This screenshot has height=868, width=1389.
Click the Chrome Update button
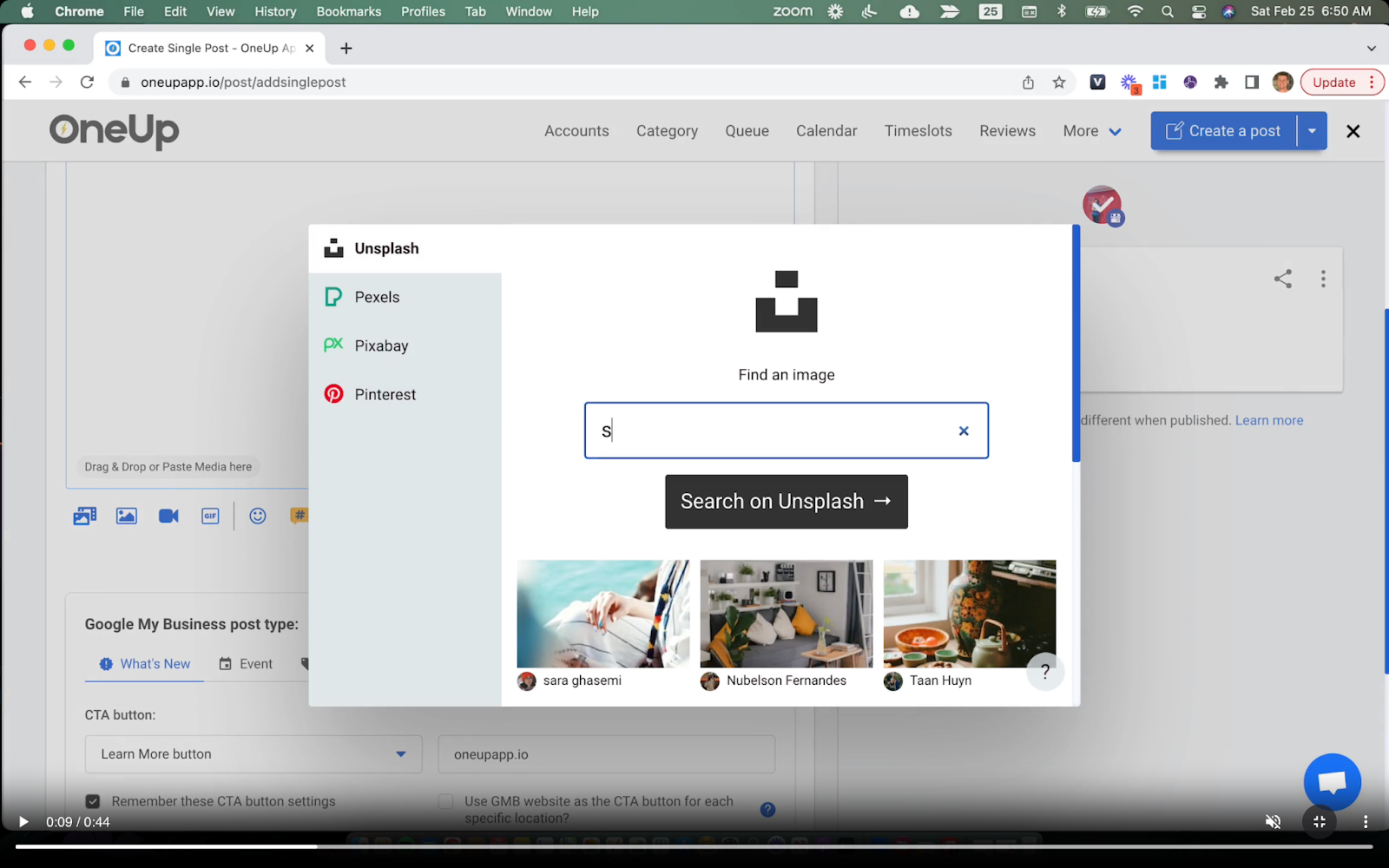pyautogui.click(x=1342, y=82)
